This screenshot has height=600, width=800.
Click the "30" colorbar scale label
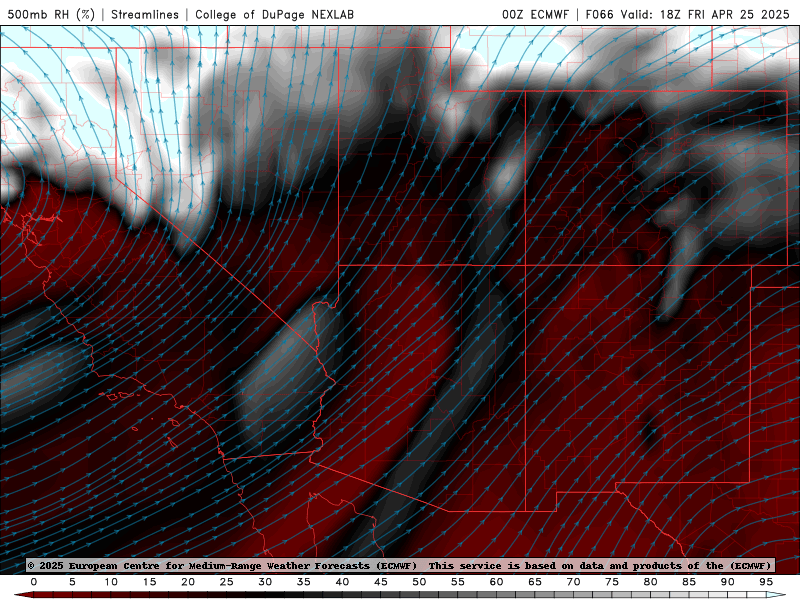coord(265,582)
